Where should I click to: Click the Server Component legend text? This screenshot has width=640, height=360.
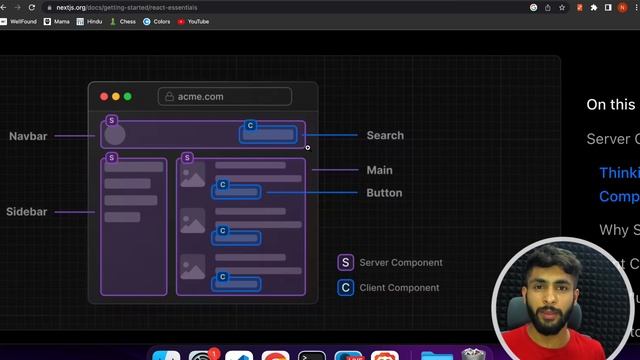click(401, 262)
